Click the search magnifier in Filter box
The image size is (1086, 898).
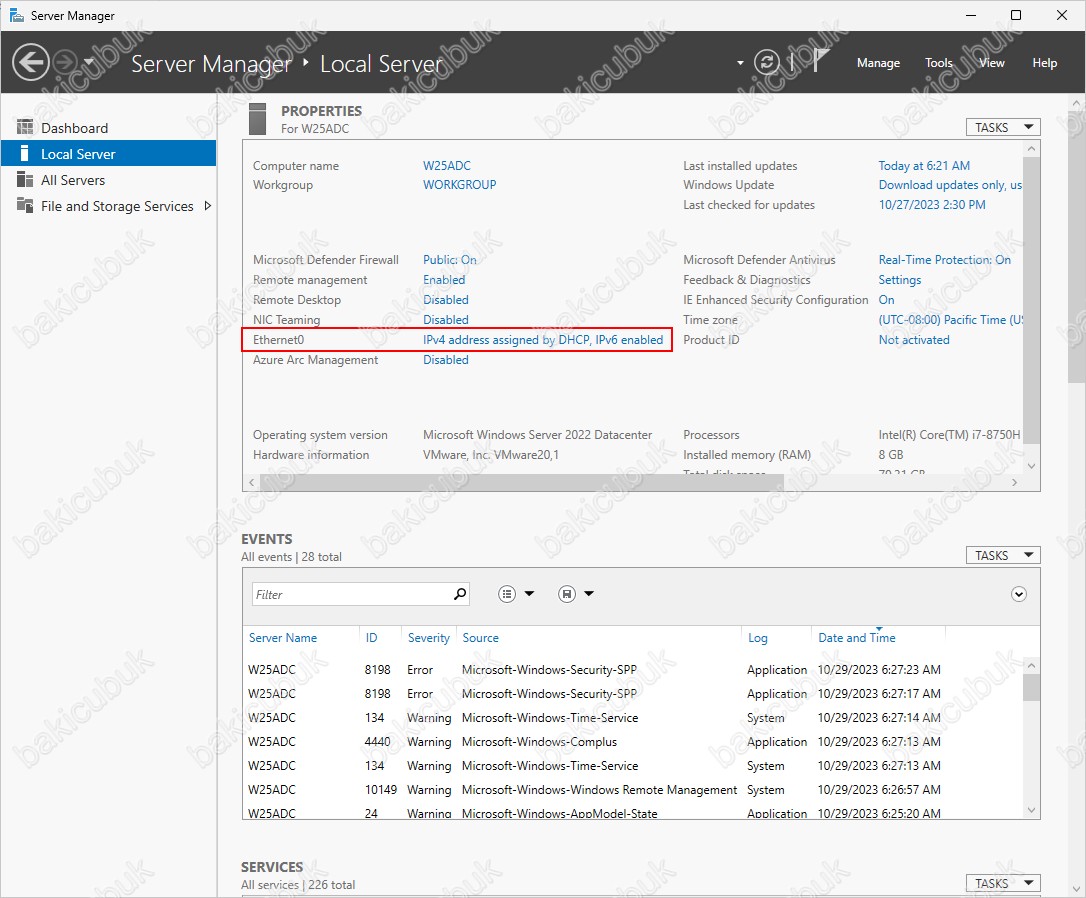click(460, 594)
